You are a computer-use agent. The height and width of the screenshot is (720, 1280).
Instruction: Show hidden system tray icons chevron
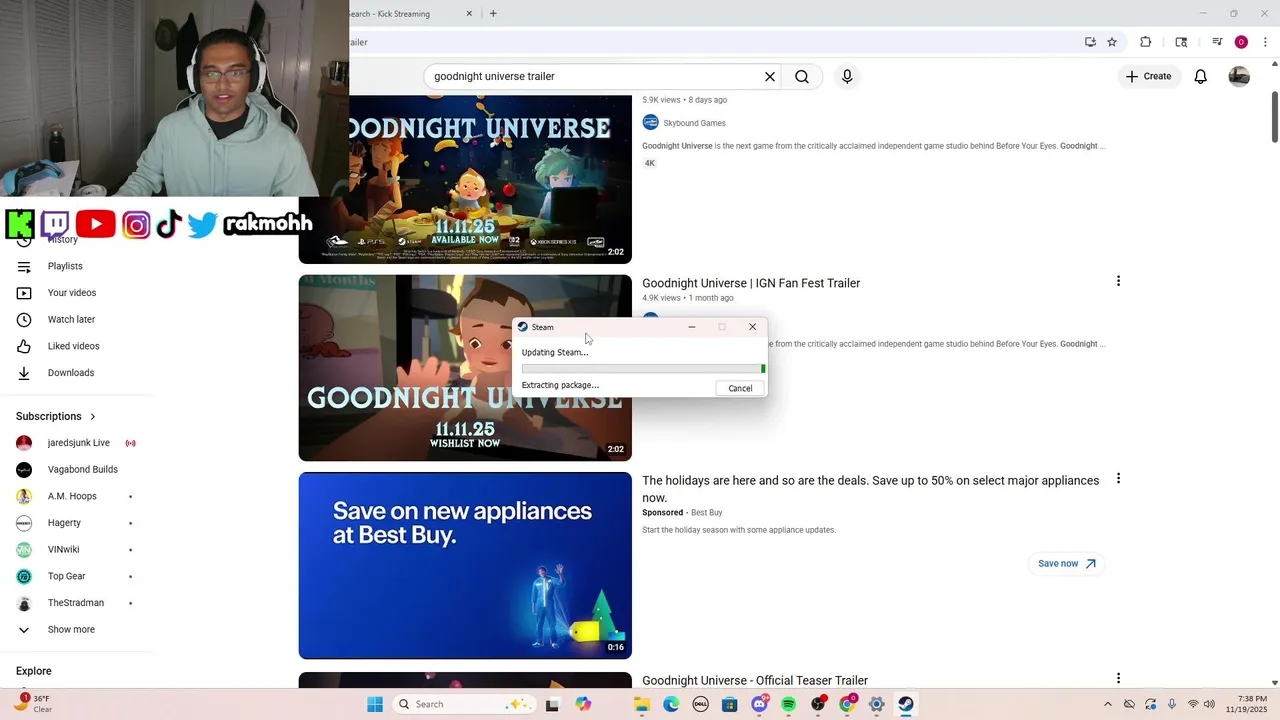coord(1107,704)
